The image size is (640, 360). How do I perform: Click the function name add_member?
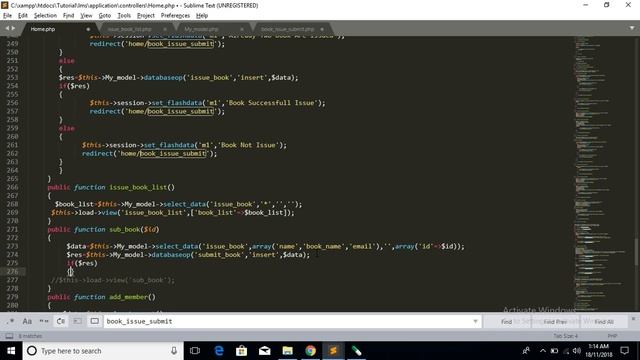point(129,297)
